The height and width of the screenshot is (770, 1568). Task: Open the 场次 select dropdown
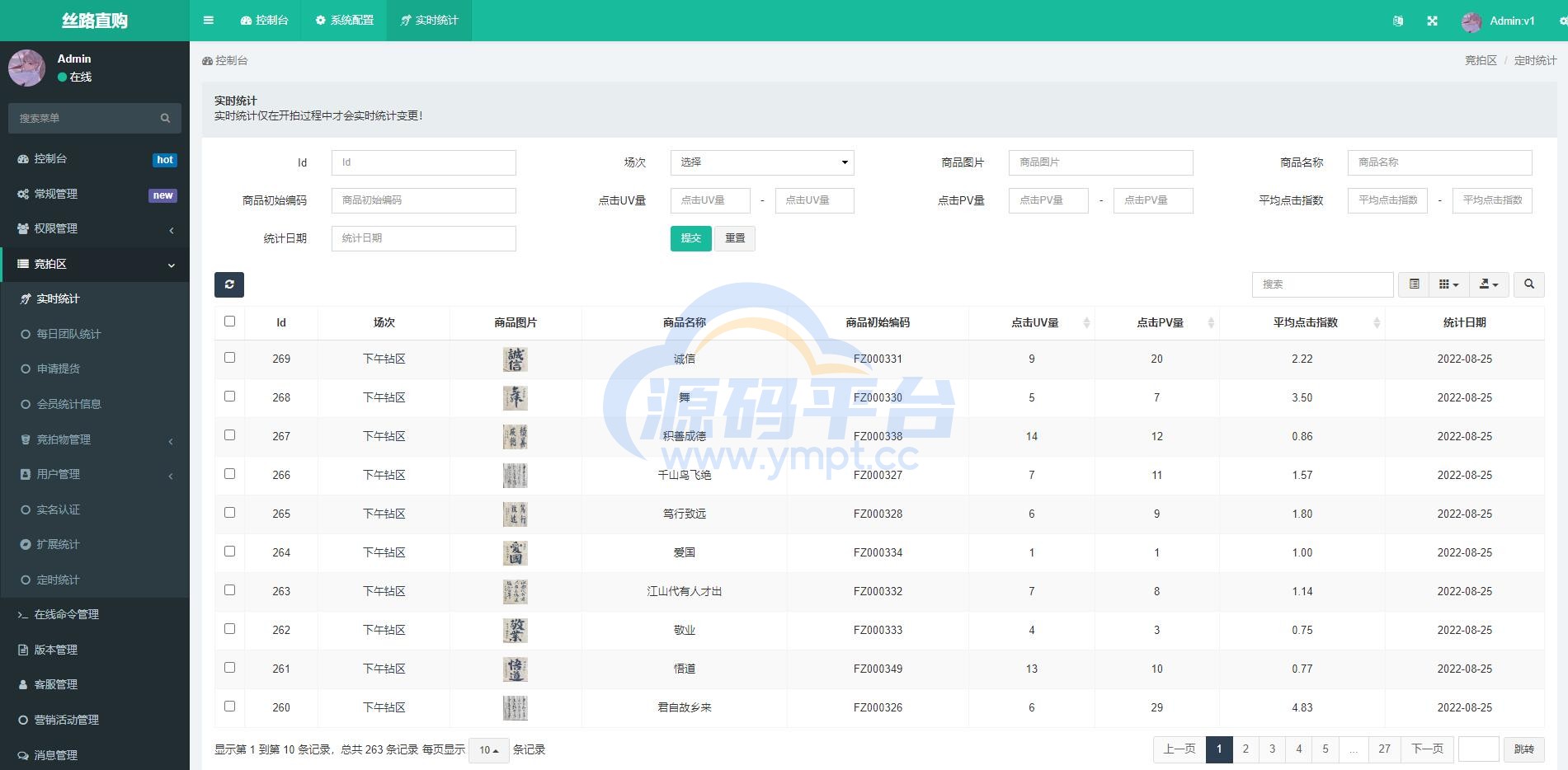point(762,162)
